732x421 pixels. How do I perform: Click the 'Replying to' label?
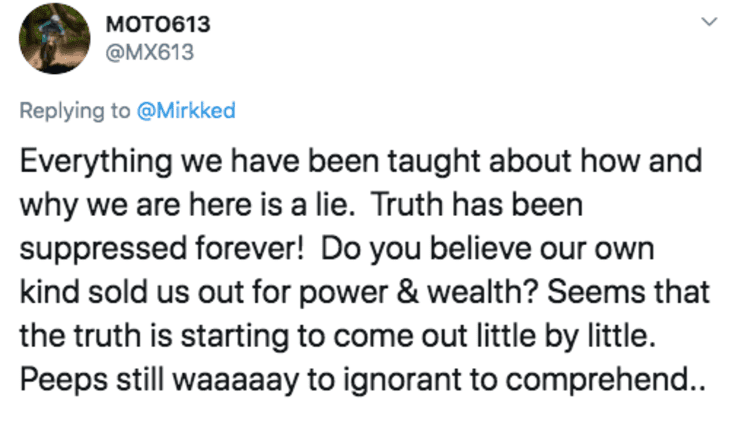coord(75,112)
